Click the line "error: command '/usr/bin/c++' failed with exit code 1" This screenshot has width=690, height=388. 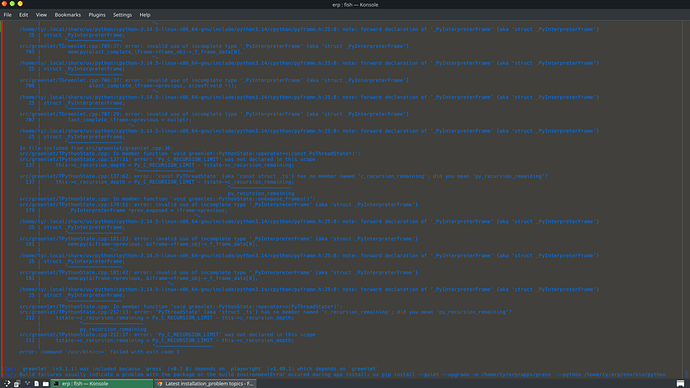[x=99, y=352]
